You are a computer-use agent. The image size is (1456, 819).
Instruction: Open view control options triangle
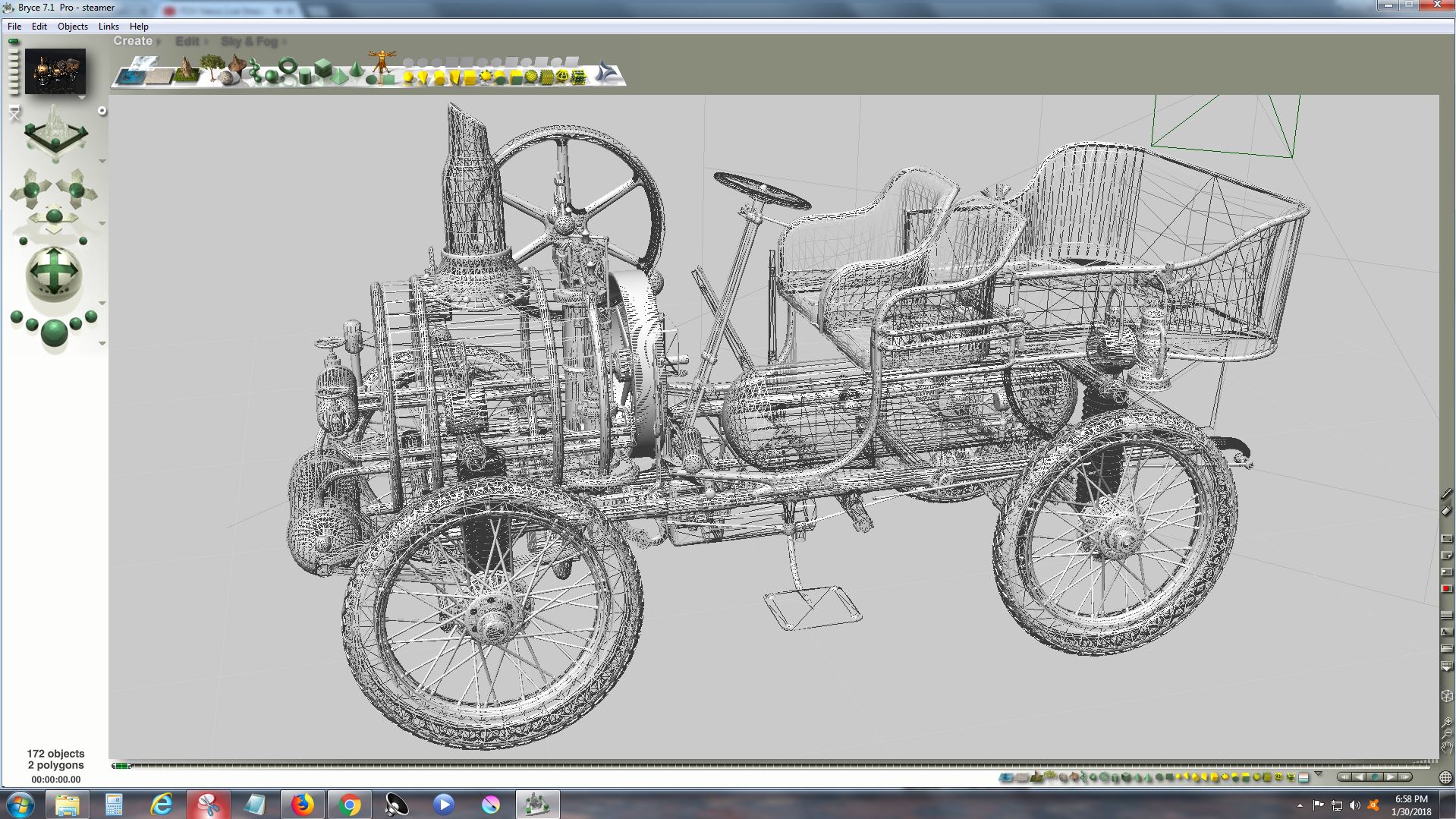(102, 161)
